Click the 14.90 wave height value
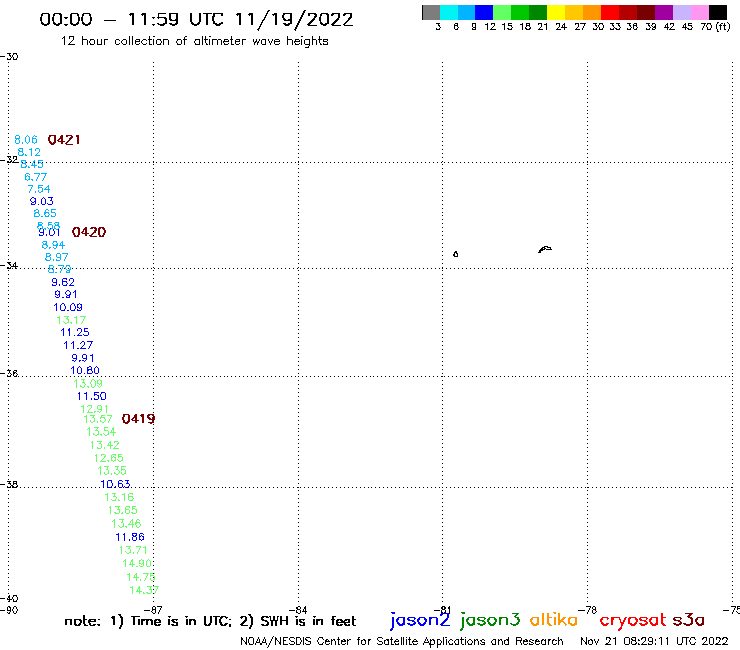Viewport: 740px width, 650px height. click(x=137, y=564)
